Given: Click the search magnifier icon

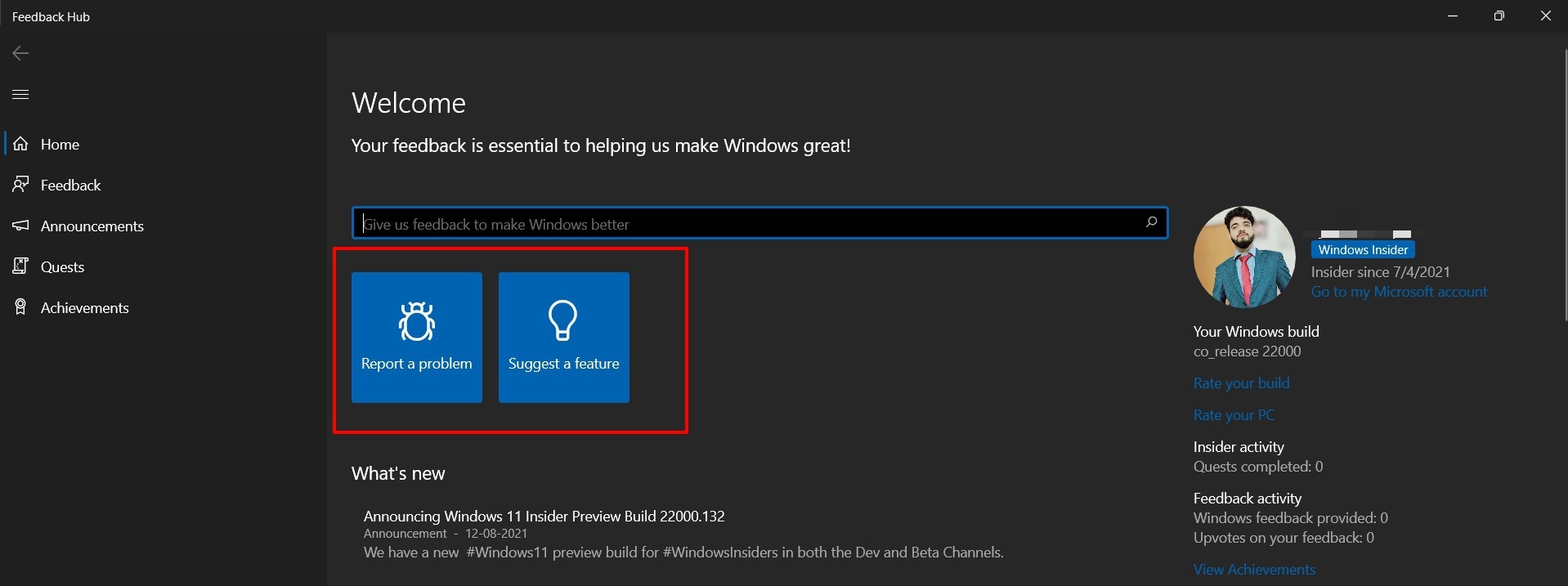Looking at the screenshot, I should click(1151, 222).
